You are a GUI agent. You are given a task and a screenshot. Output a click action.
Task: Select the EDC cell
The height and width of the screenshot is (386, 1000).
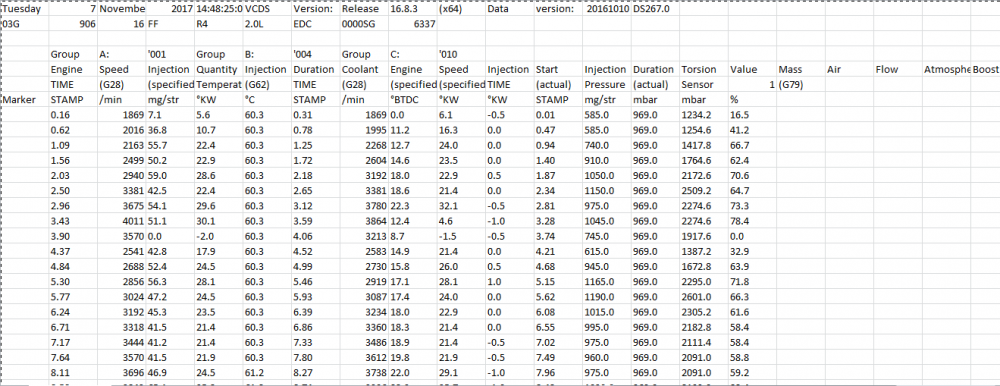click(316, 25)
